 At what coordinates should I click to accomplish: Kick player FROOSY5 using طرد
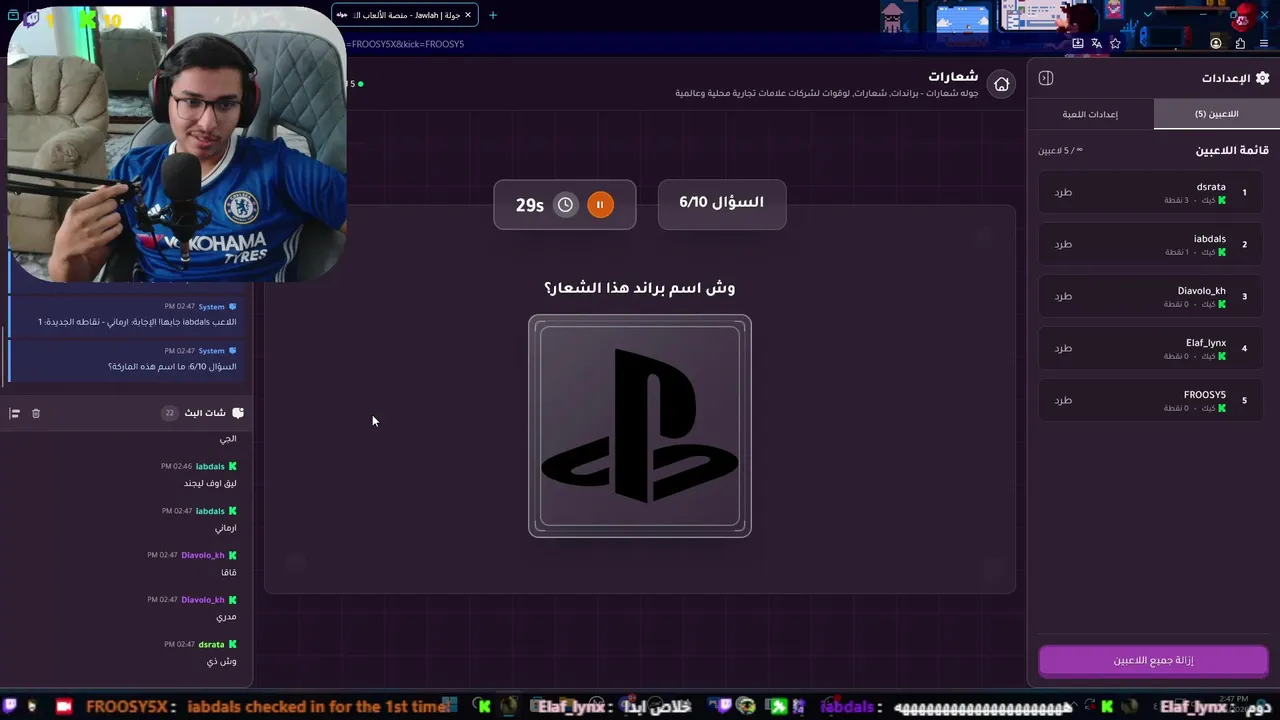(1063, 400)
